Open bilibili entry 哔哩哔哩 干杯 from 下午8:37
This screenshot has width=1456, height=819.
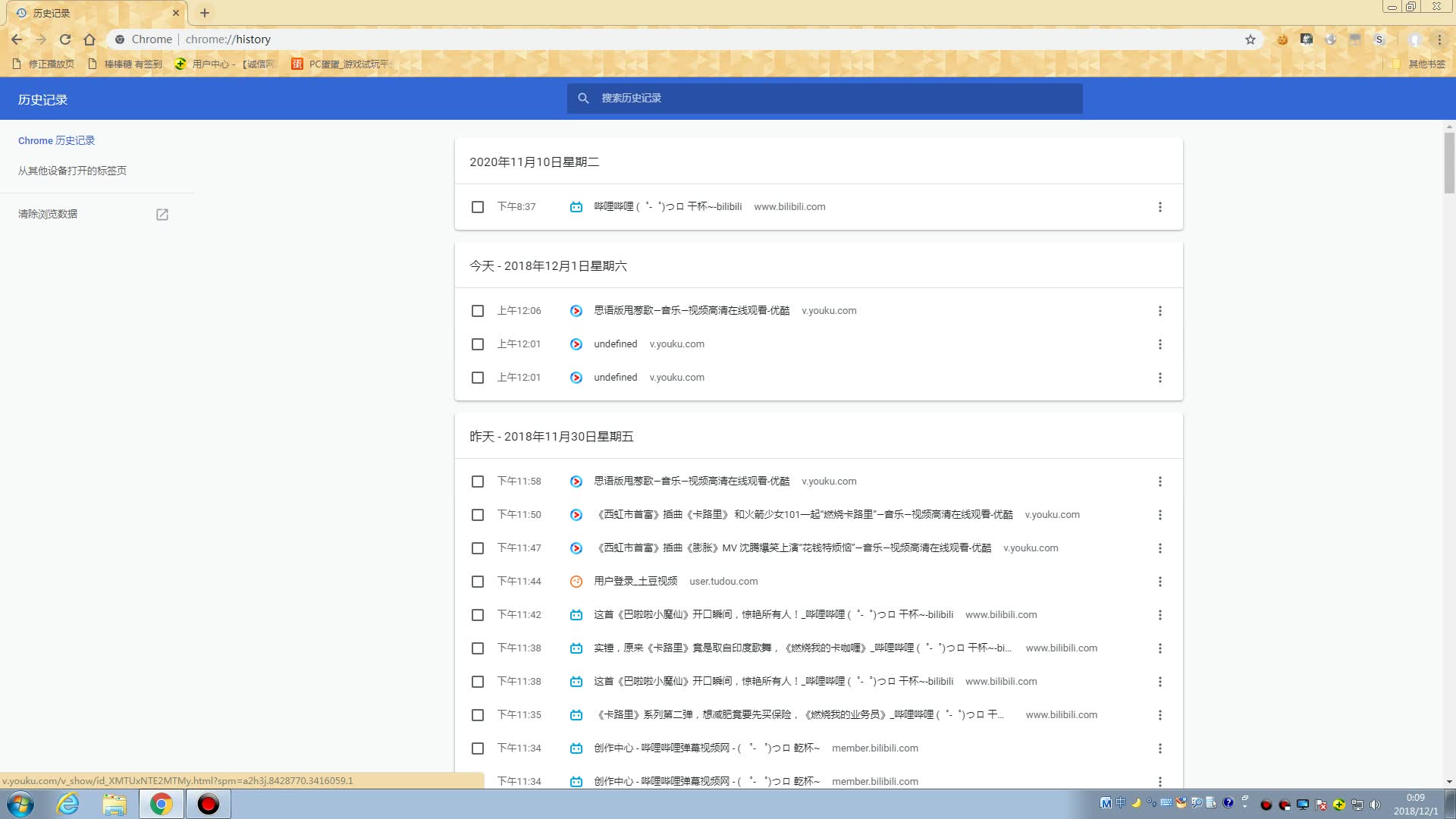click(x=667, y=207)
